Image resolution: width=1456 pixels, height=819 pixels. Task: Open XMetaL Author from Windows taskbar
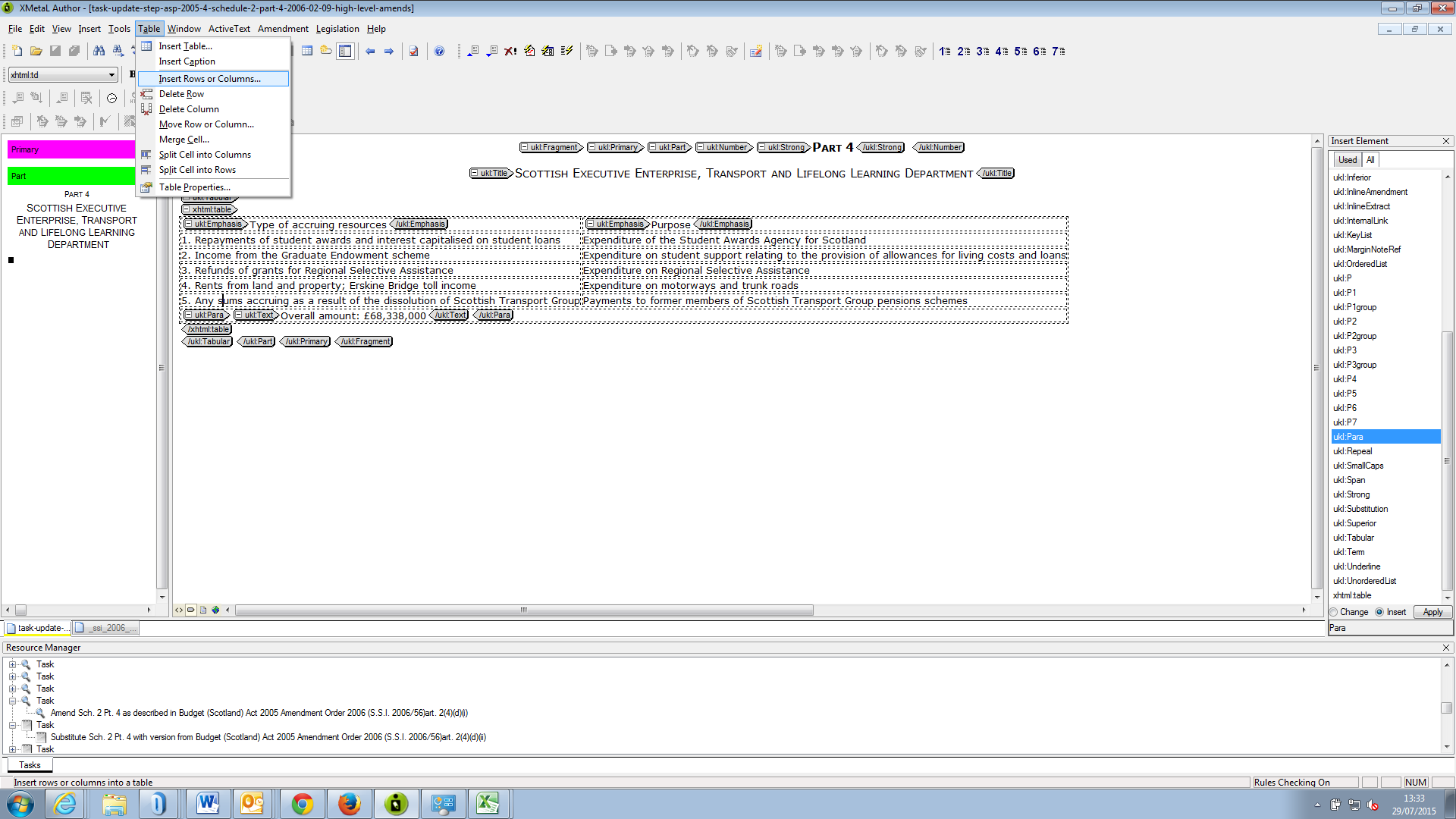pyautogui.click(x=396, y=804)
